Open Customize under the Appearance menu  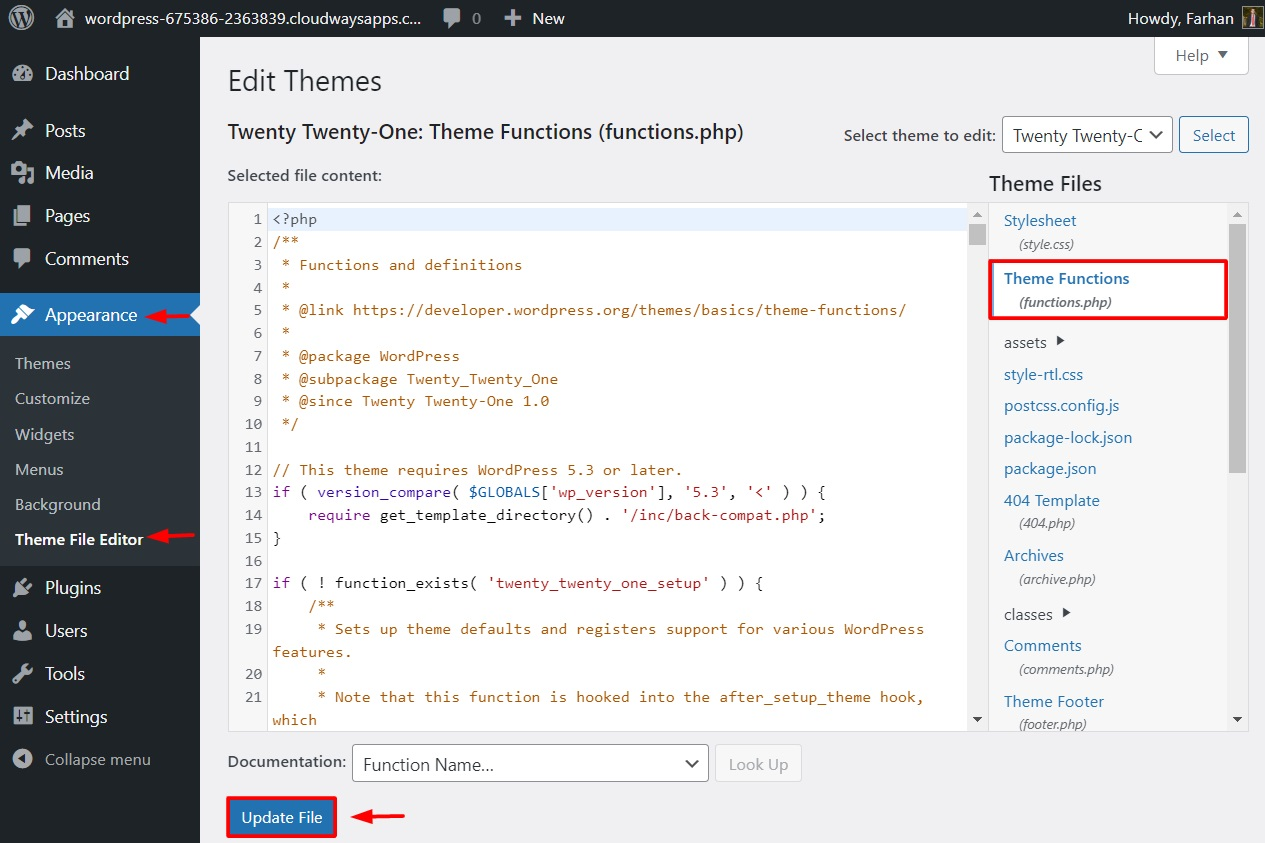click(51, 398)
